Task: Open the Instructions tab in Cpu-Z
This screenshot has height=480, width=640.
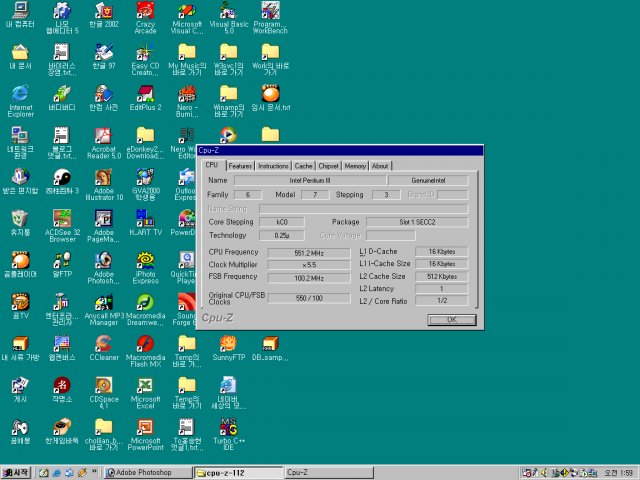Action: click(273, 166)
